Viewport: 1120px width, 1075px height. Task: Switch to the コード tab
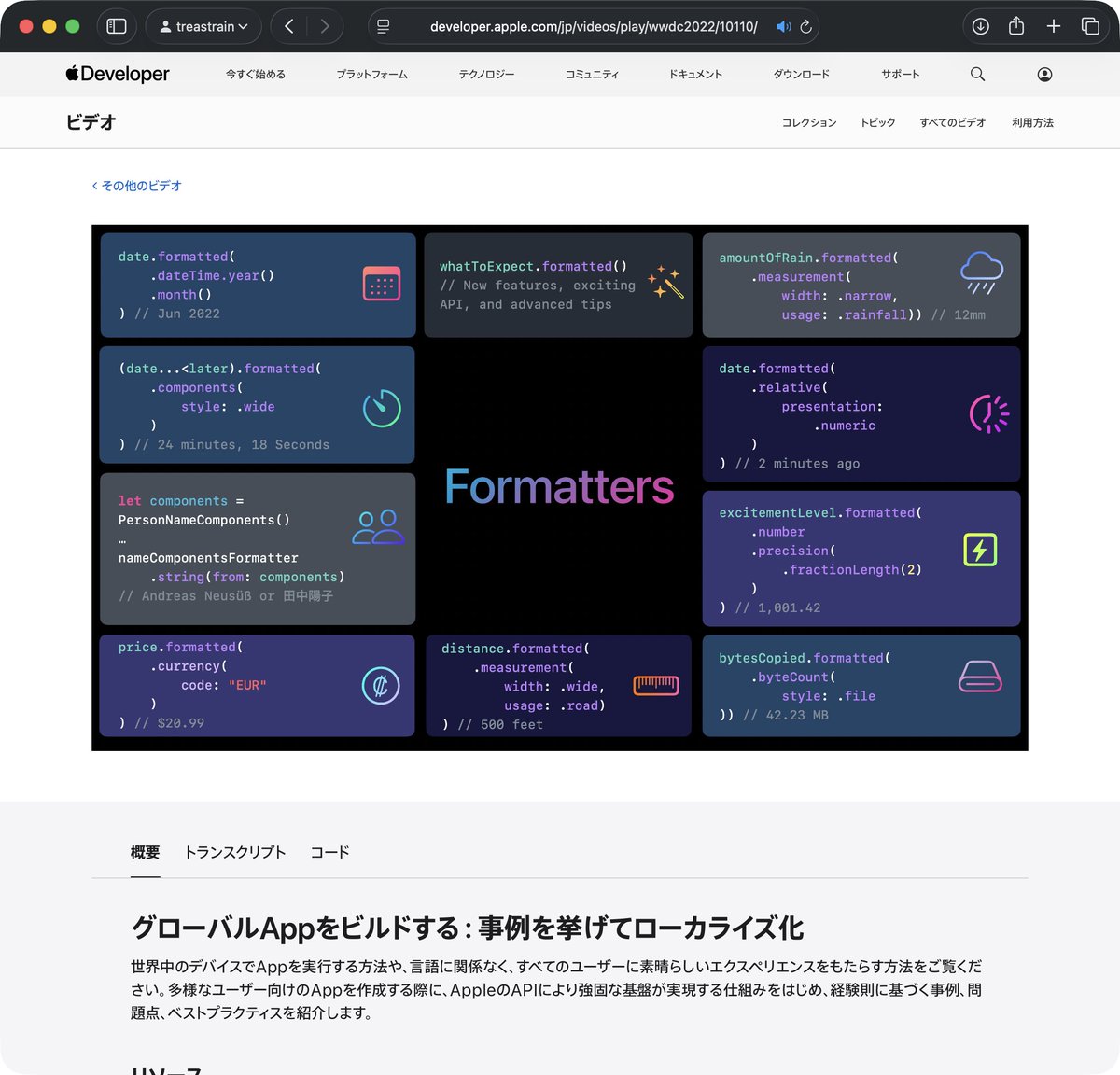[x=329, y=852]
